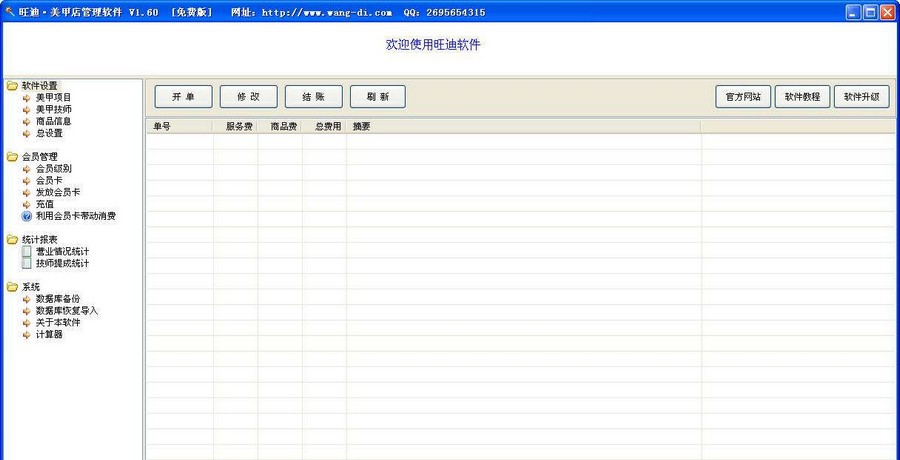Open 美甲项目 in sidebar
Viewport: 900px width, 460px height.
53,98
